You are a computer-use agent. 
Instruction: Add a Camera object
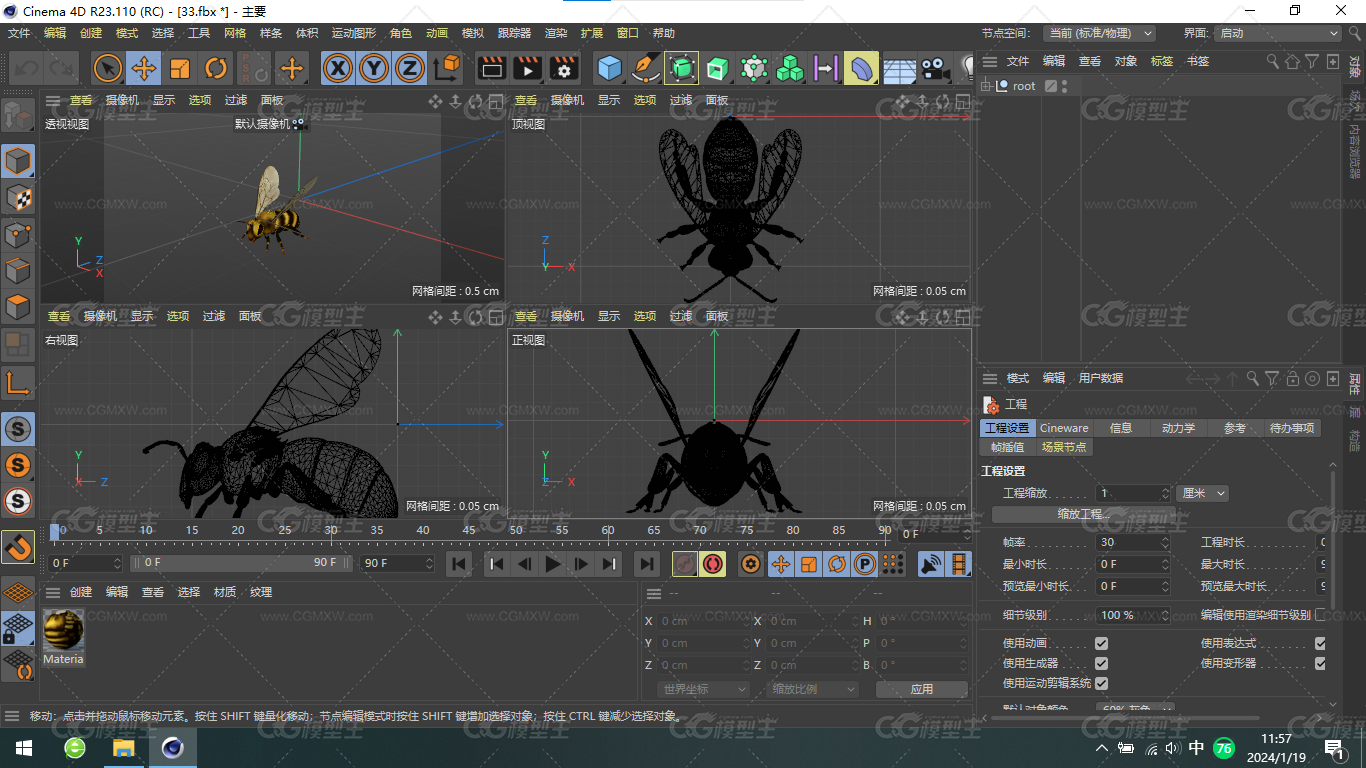934,69
